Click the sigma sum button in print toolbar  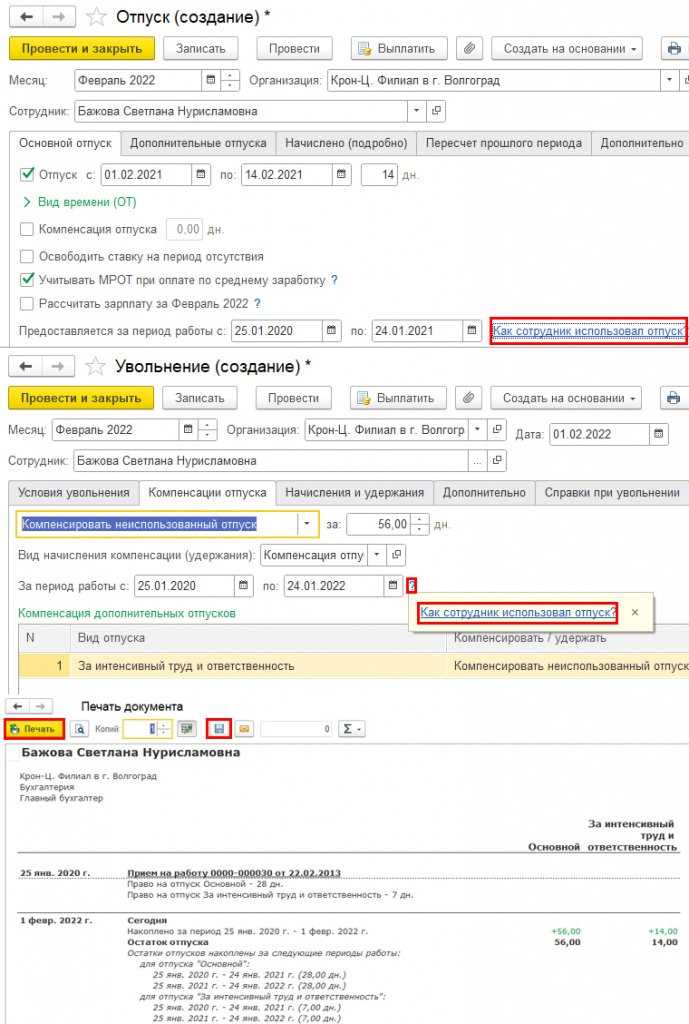[353, 729]
